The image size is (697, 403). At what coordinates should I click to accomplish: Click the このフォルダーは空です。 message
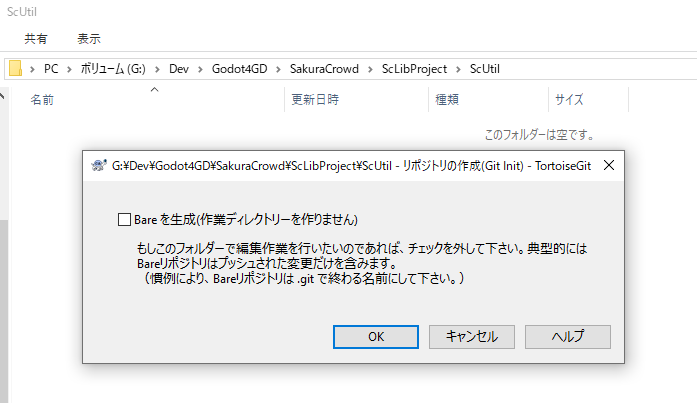539,135
